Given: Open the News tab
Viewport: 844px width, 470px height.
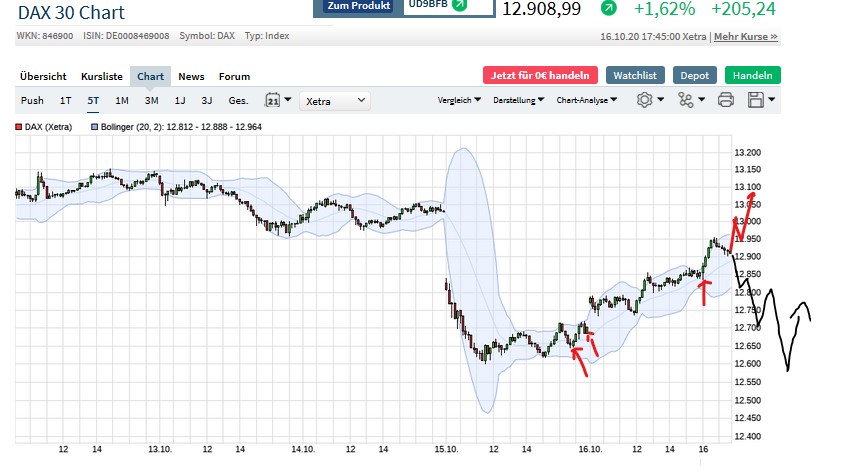Looking at the screenshot, I should pos(191,76).
